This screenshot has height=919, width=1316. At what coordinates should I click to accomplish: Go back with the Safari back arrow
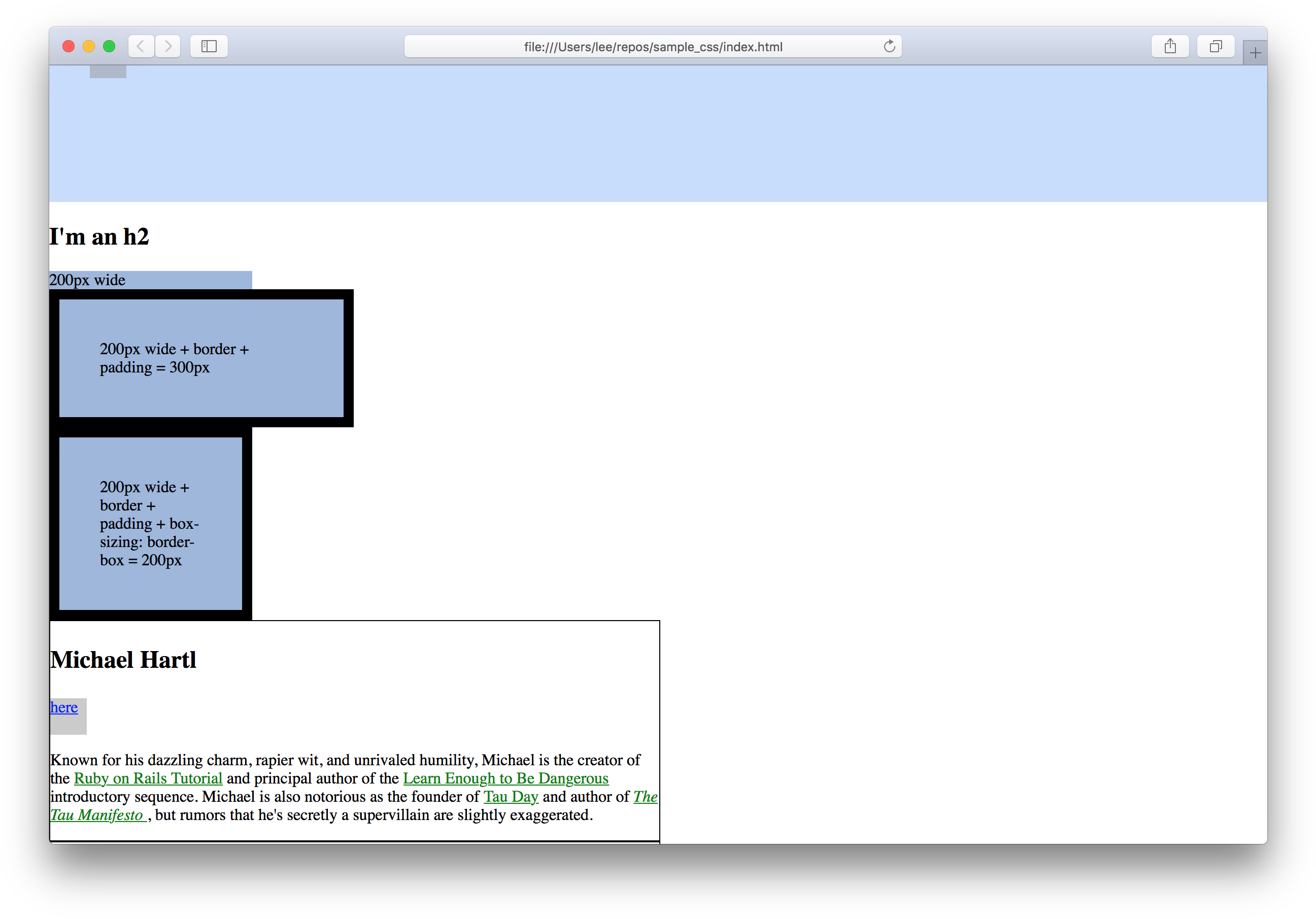tap(141, 46)
